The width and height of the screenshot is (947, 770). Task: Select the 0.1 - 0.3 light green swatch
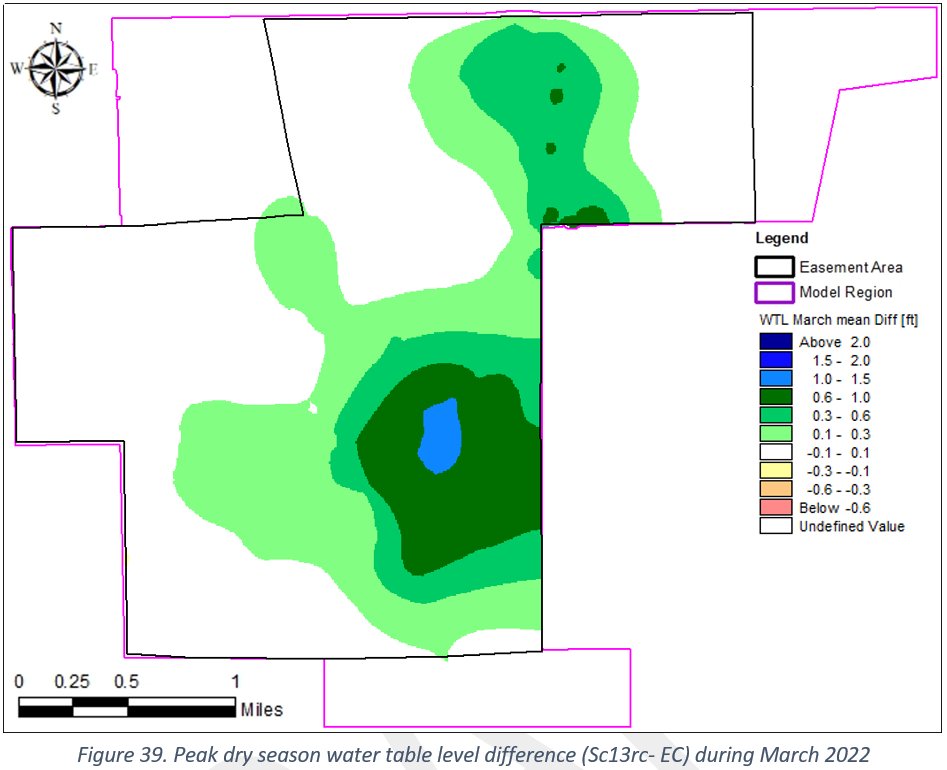pyautogui.click(x=775, y=434)
